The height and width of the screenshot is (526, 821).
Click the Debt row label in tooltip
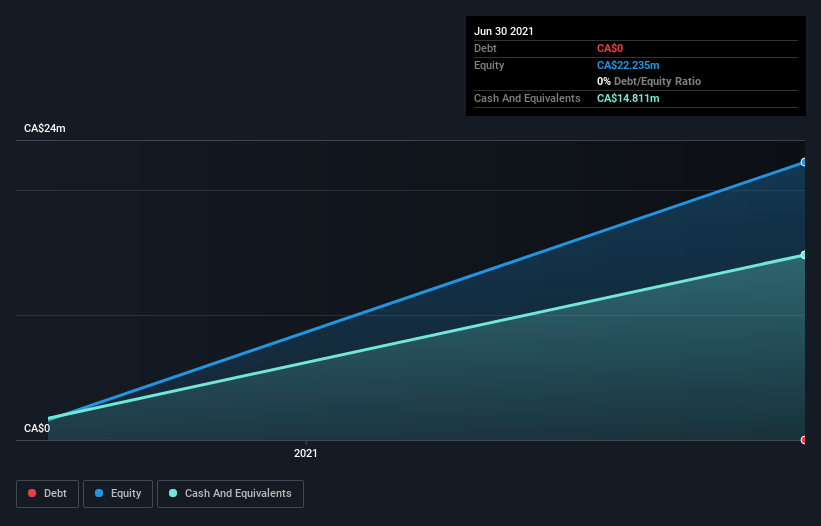click(485, 49)
